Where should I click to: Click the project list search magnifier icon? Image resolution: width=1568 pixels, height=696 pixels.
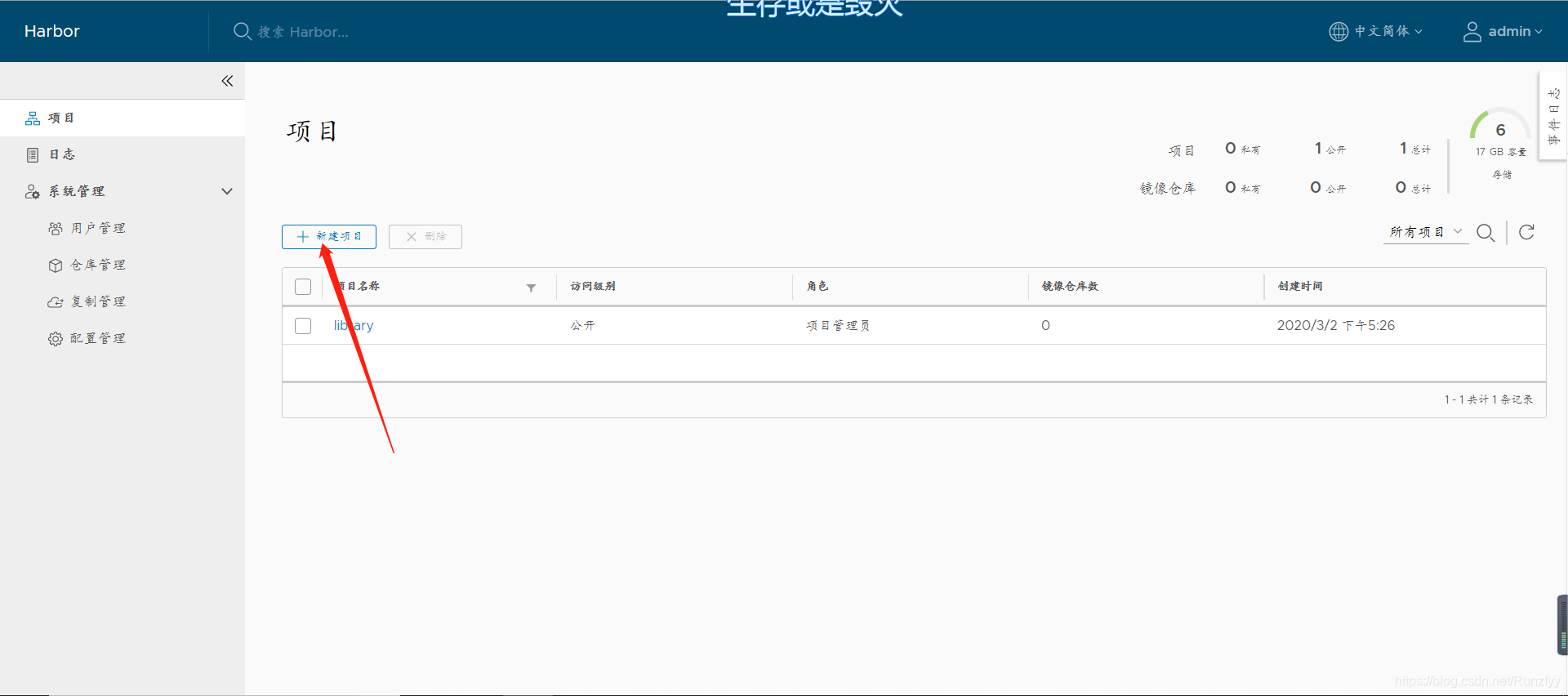[1486, 233]
